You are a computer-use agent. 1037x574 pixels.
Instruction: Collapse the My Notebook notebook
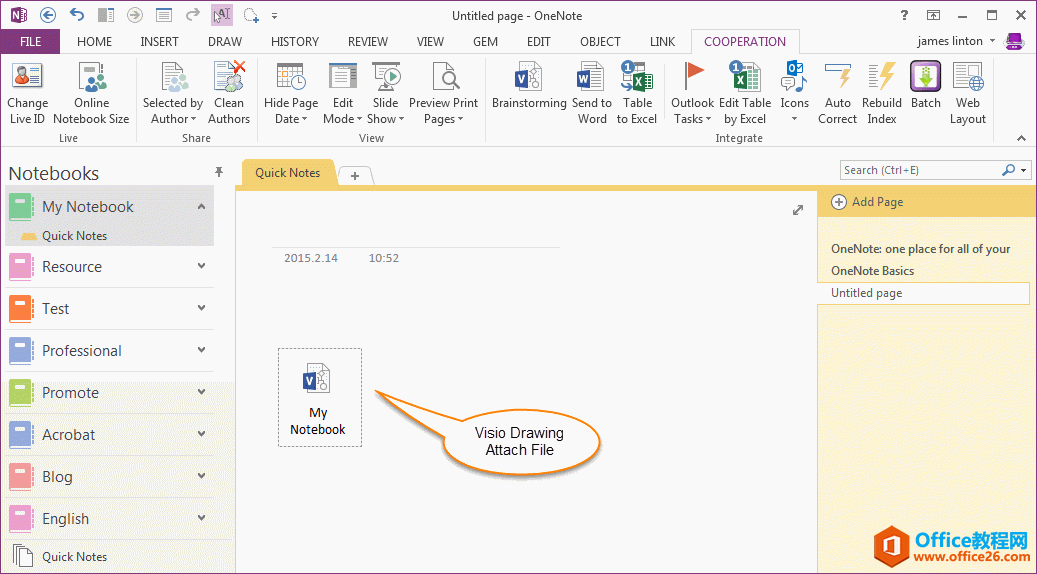click(x=202, y=206)
